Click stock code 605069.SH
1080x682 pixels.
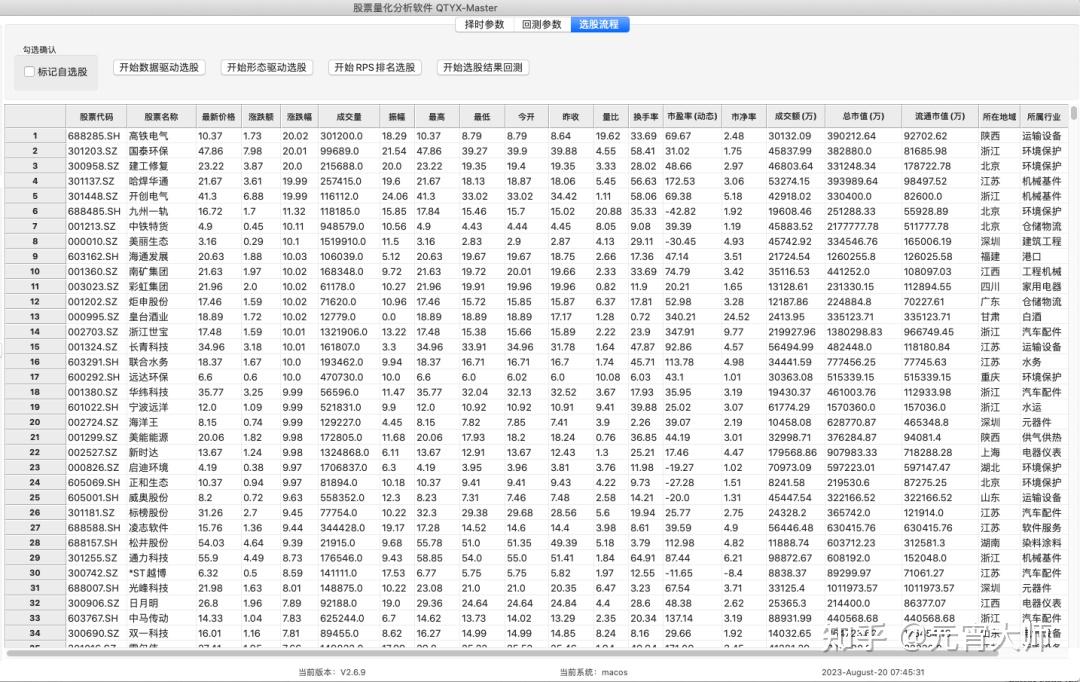point(94,483)
